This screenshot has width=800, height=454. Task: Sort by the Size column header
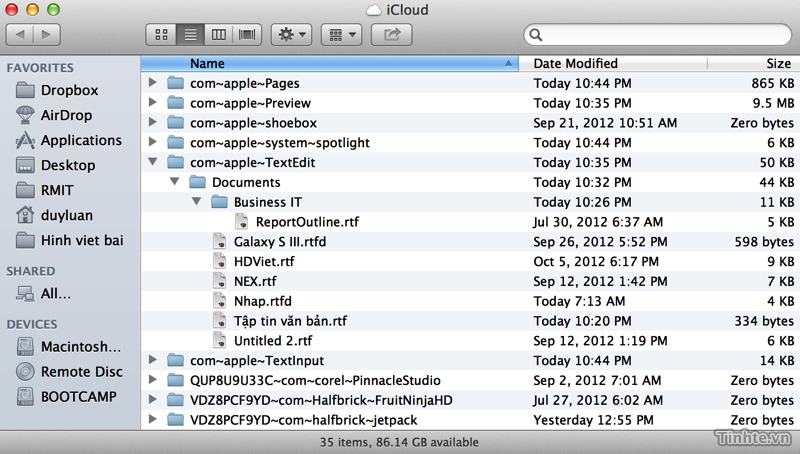(754, 63)
